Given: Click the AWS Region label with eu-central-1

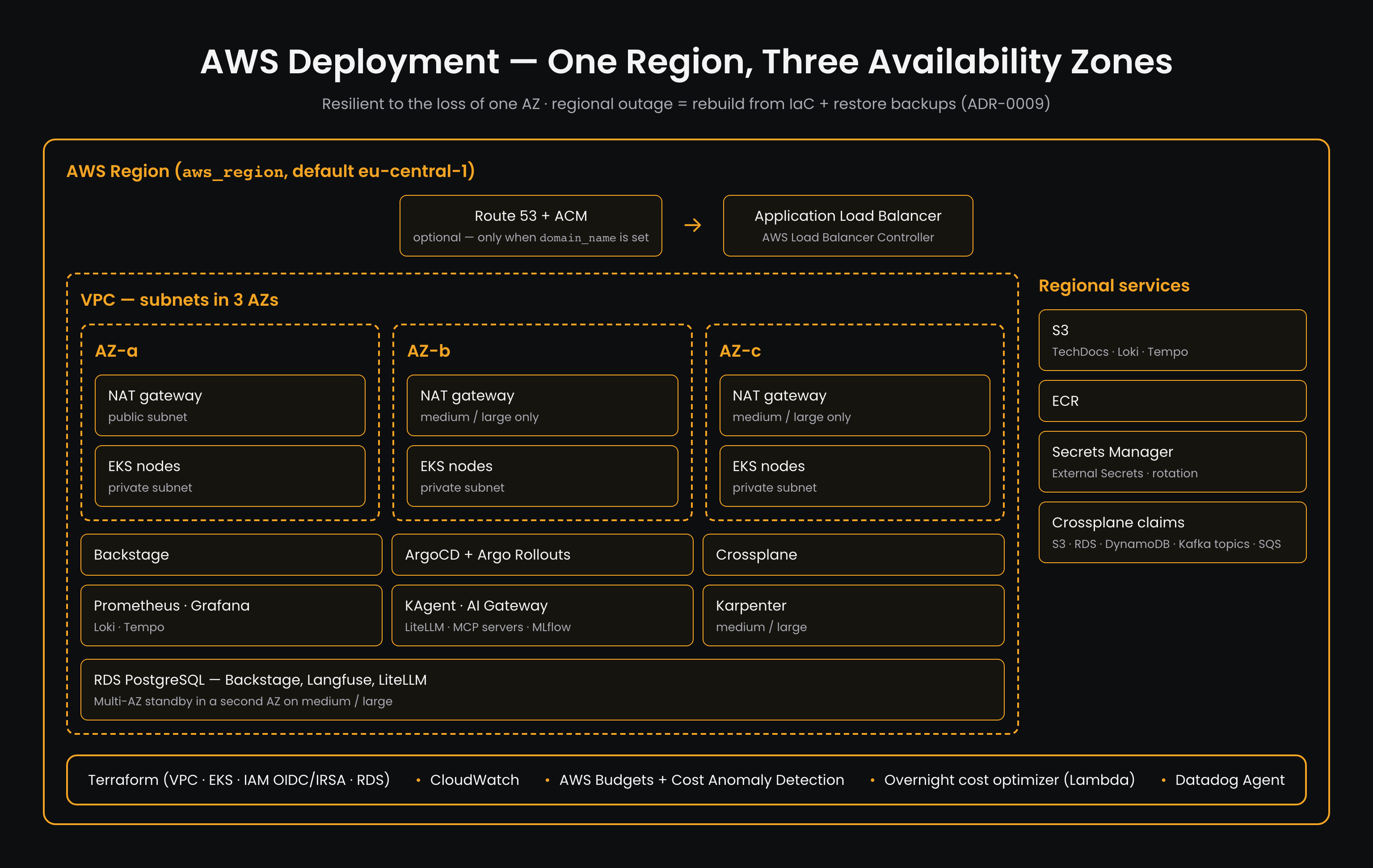Looking at the screenshot, I should pos(271,171).
